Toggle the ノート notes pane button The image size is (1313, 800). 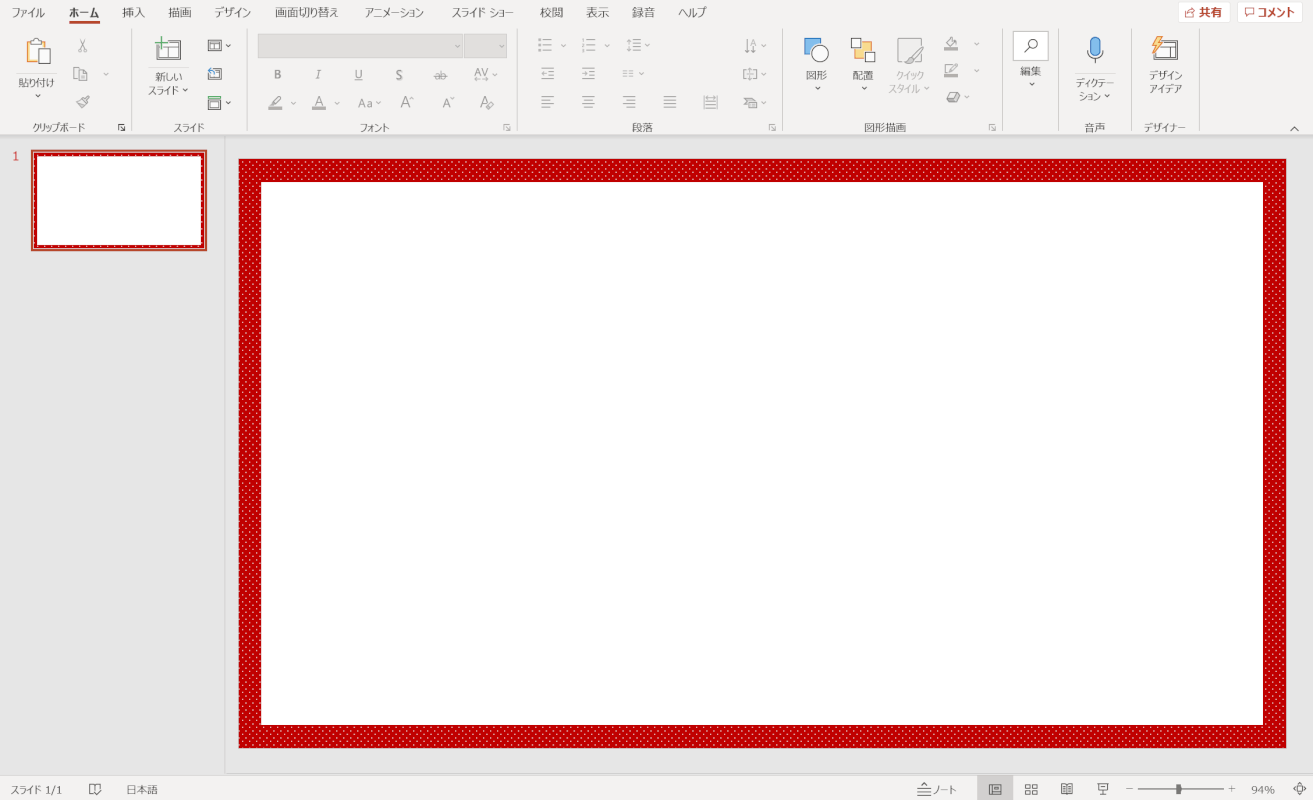pyautogui.click(x=937, y=789)
